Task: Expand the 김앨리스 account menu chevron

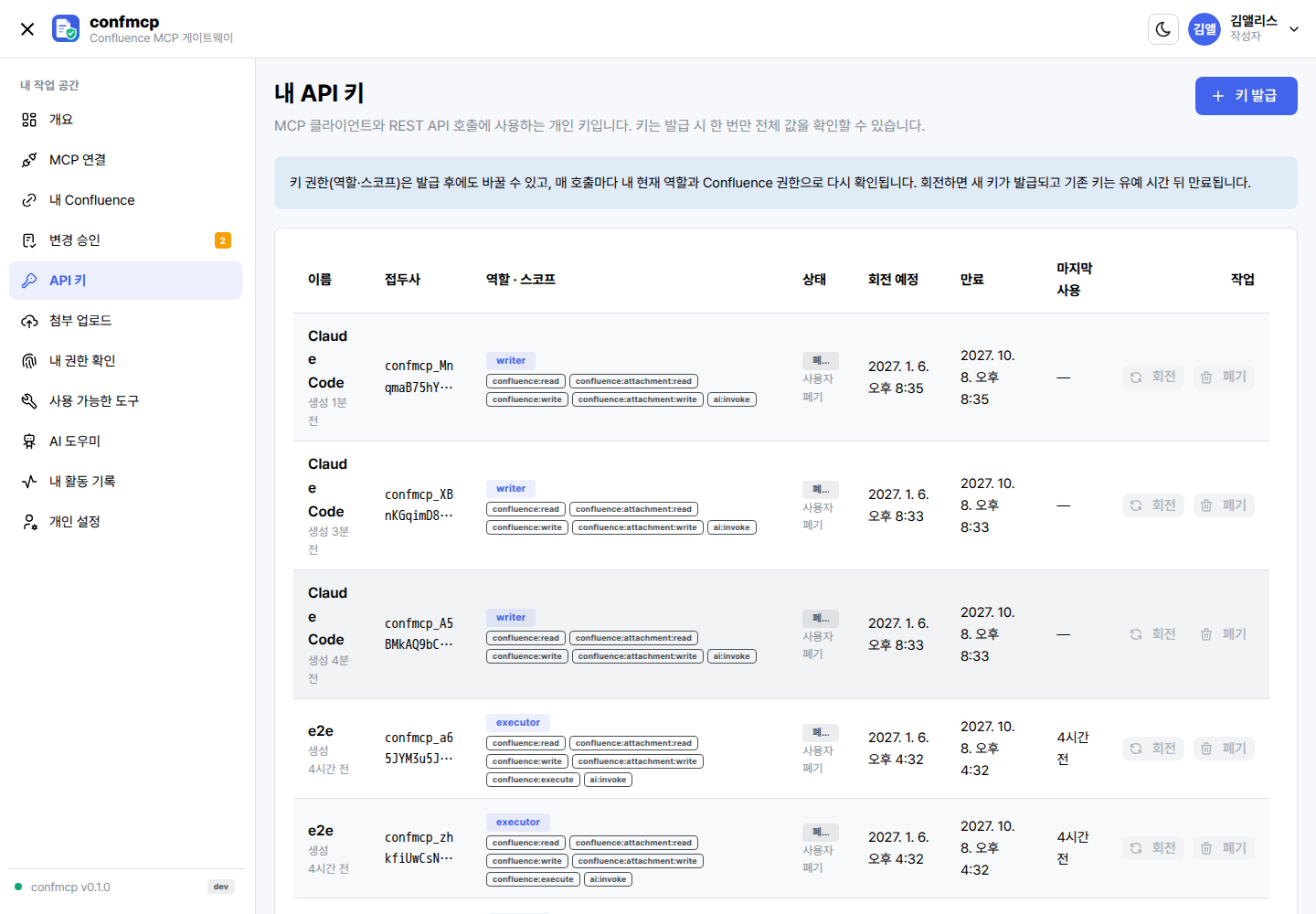Action: (1294, 29)
